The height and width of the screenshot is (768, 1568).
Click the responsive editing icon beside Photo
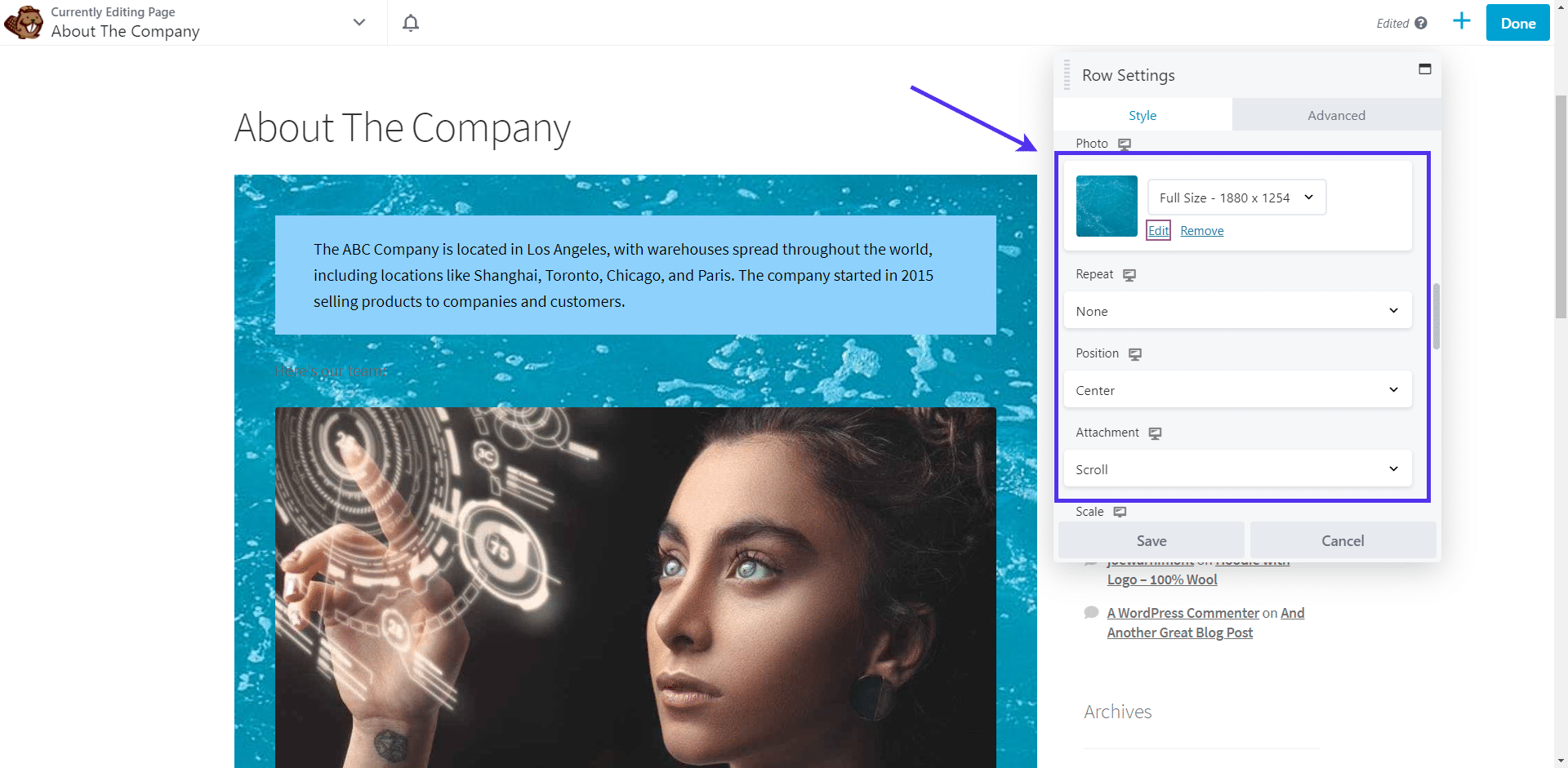coord(1125,144)
